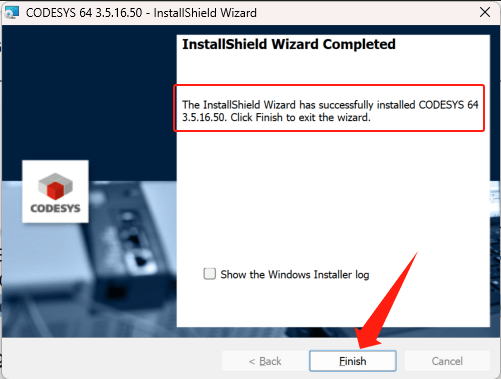501x379 pixels.
Task: Click the installer icon in the title bar
Action: (x=12, y=13)
